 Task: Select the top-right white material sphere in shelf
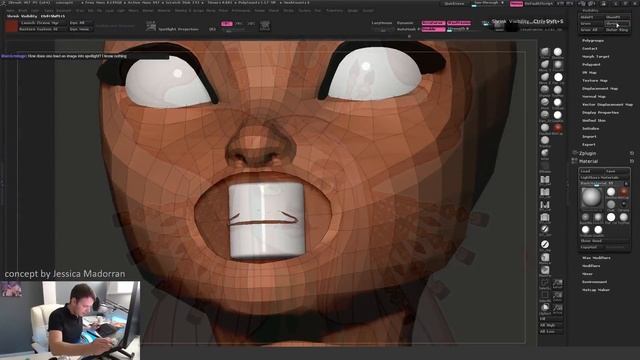pos(558,52)
